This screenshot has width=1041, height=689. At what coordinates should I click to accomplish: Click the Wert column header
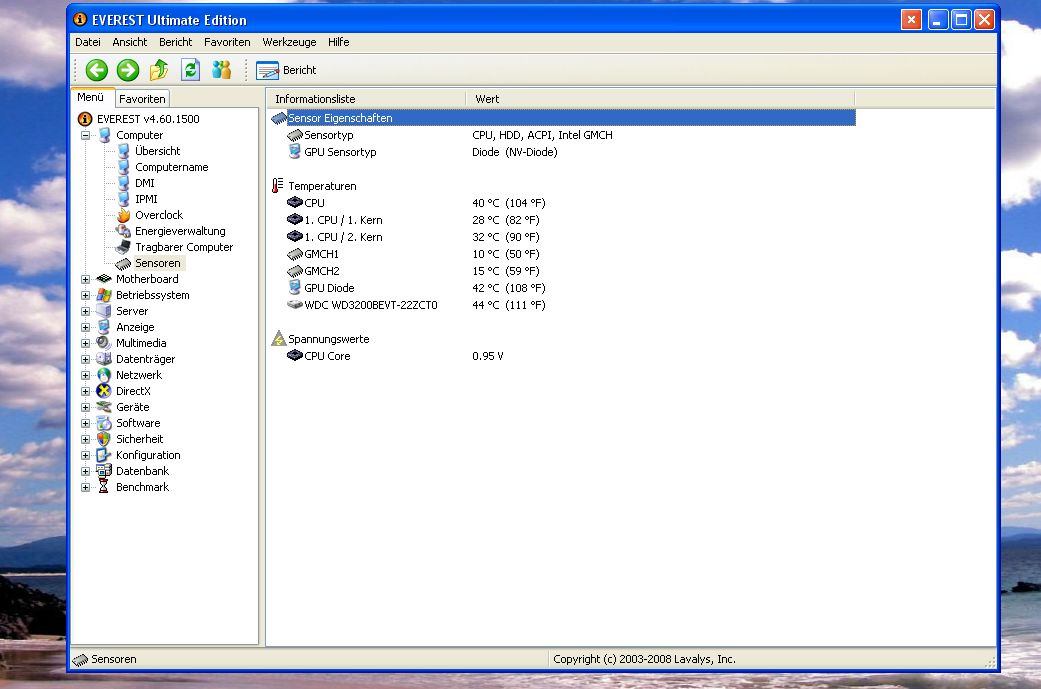661,99
